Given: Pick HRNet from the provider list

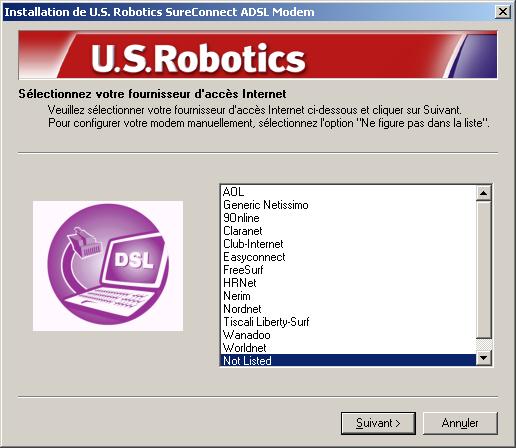Looking at the screenshot, I should coord(349,283).
